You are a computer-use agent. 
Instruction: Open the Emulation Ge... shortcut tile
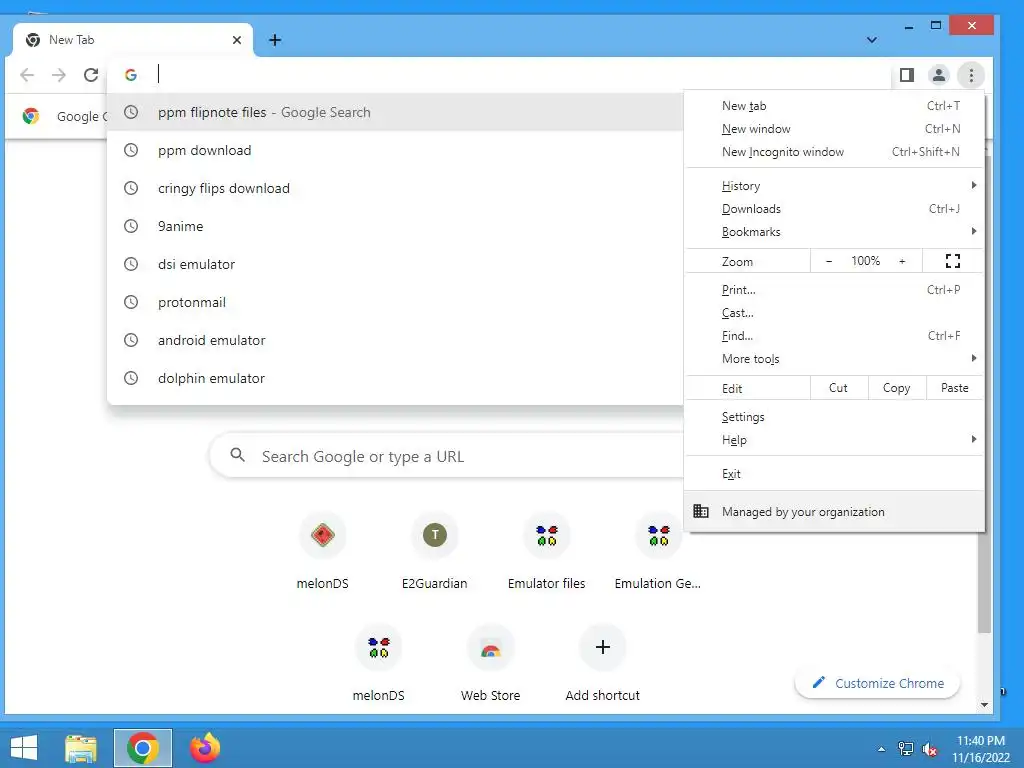pos(658,552)
